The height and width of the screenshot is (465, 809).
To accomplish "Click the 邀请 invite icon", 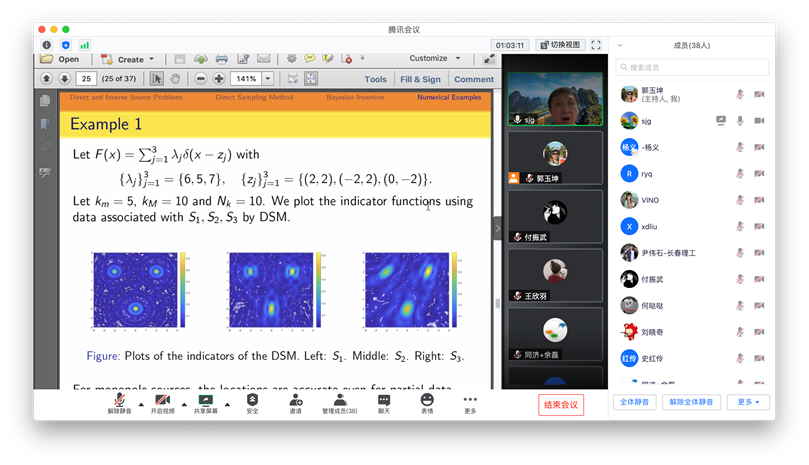I will (296, 402).
